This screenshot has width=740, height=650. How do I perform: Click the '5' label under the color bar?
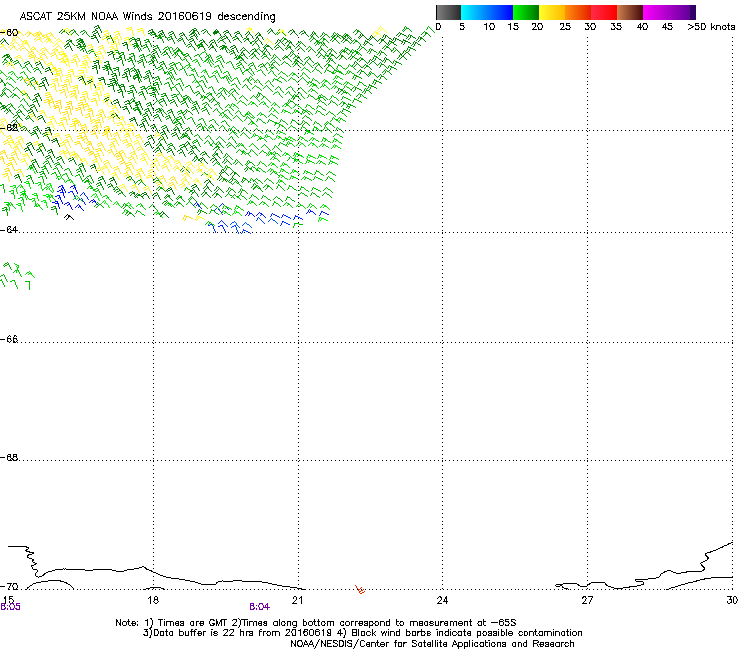(x=462, y=27)
